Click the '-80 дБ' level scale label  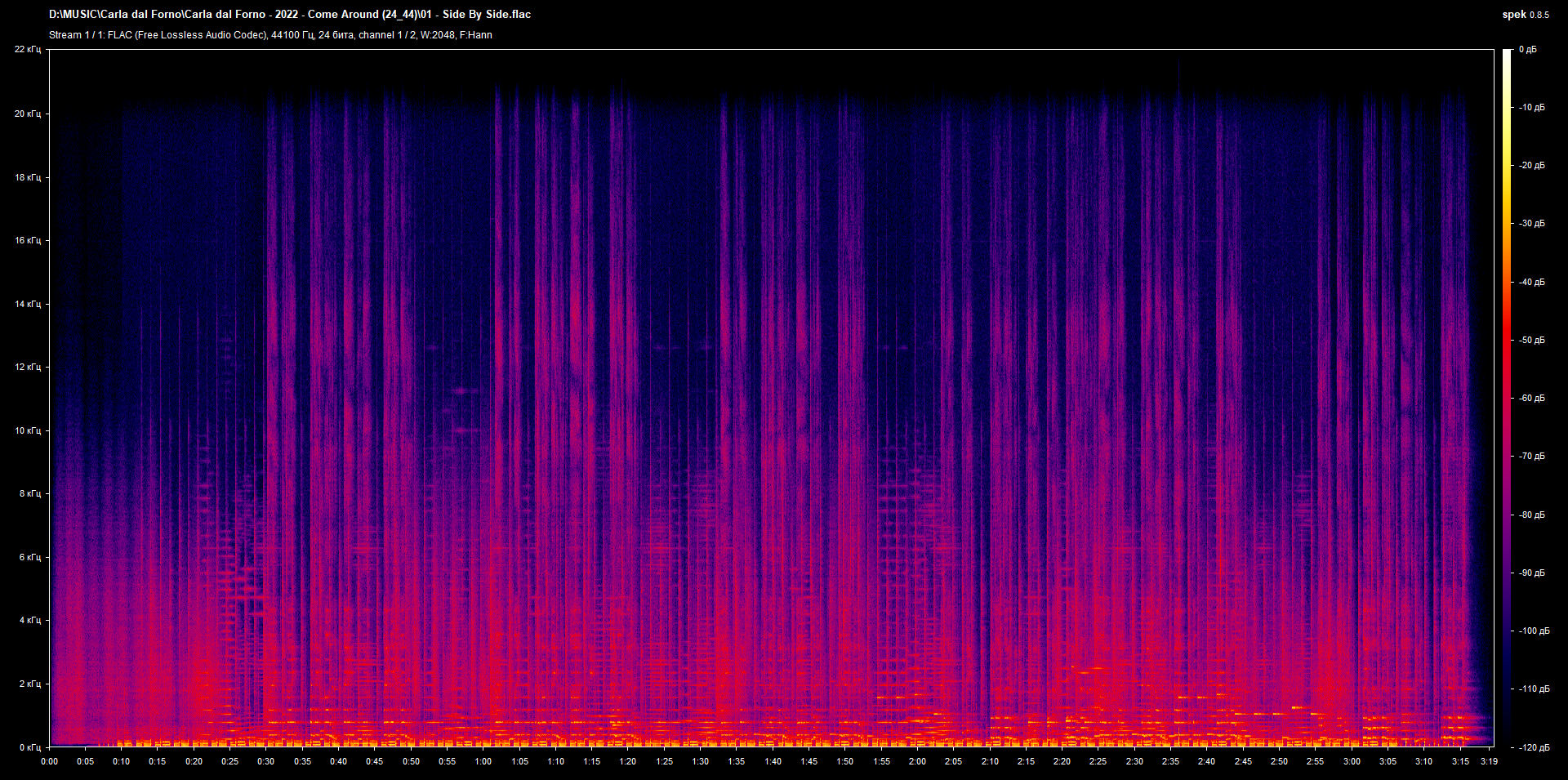(1531, 515)
